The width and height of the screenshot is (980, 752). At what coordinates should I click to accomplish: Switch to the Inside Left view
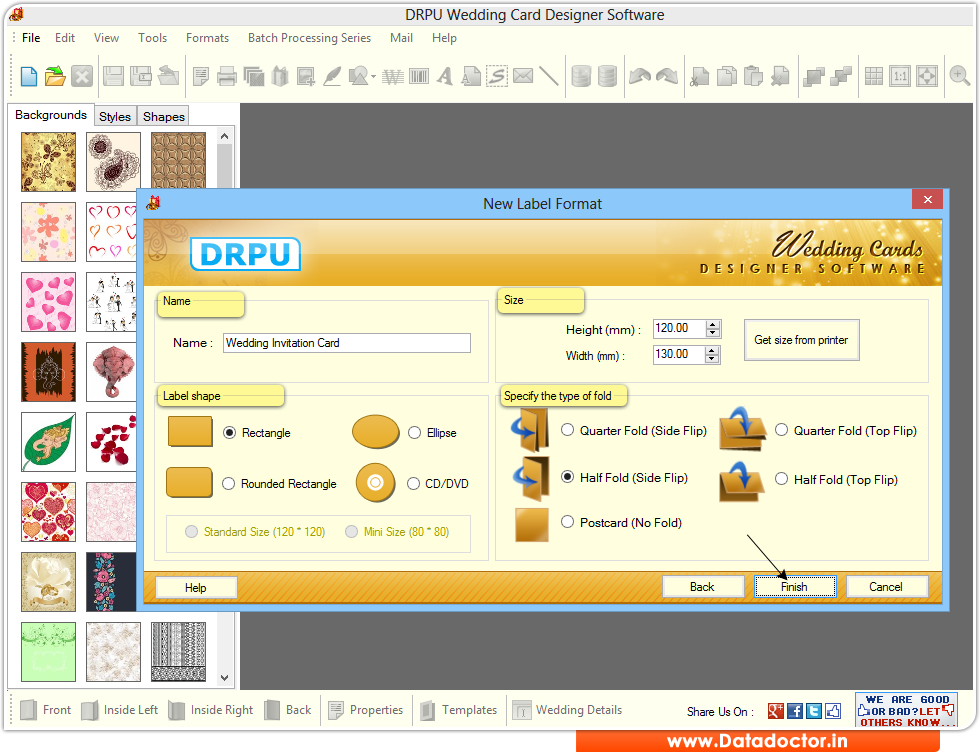pyautogui.click(x=120, y=710)
